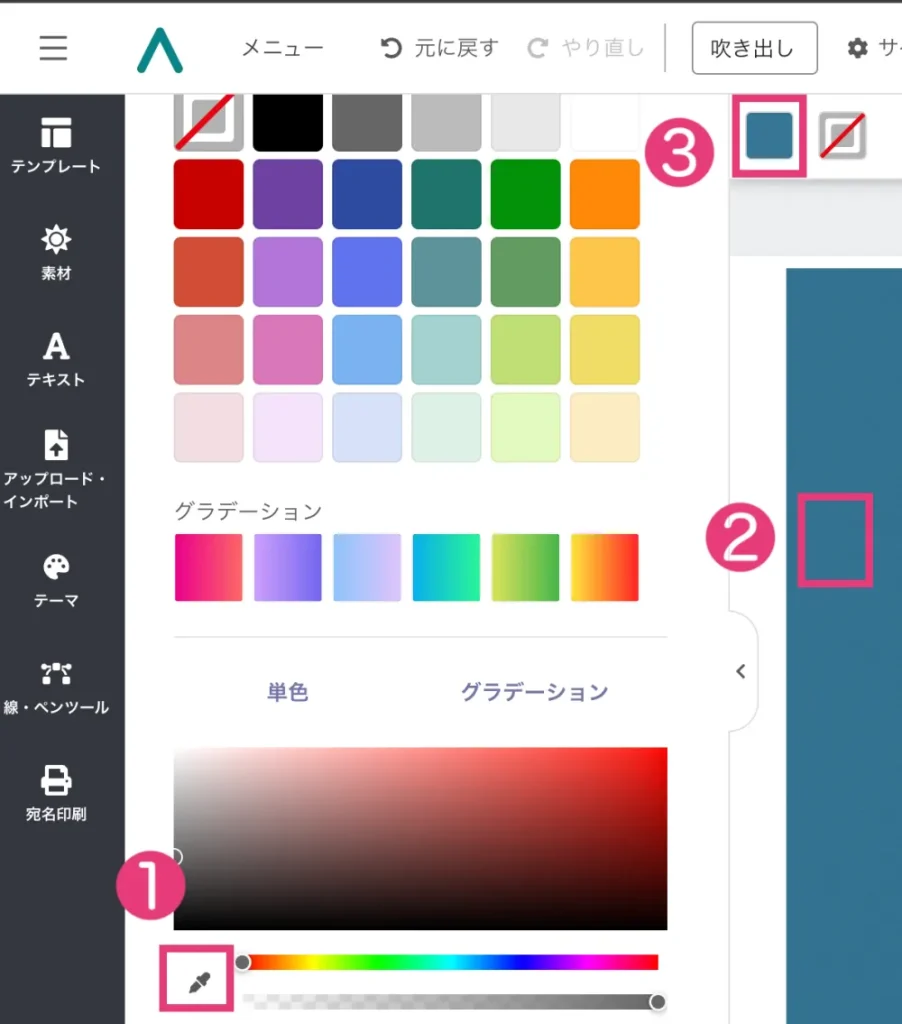The image size is (902, 1024).
Task: Open アップロード・インポート panel
Action: coord(56,470)
